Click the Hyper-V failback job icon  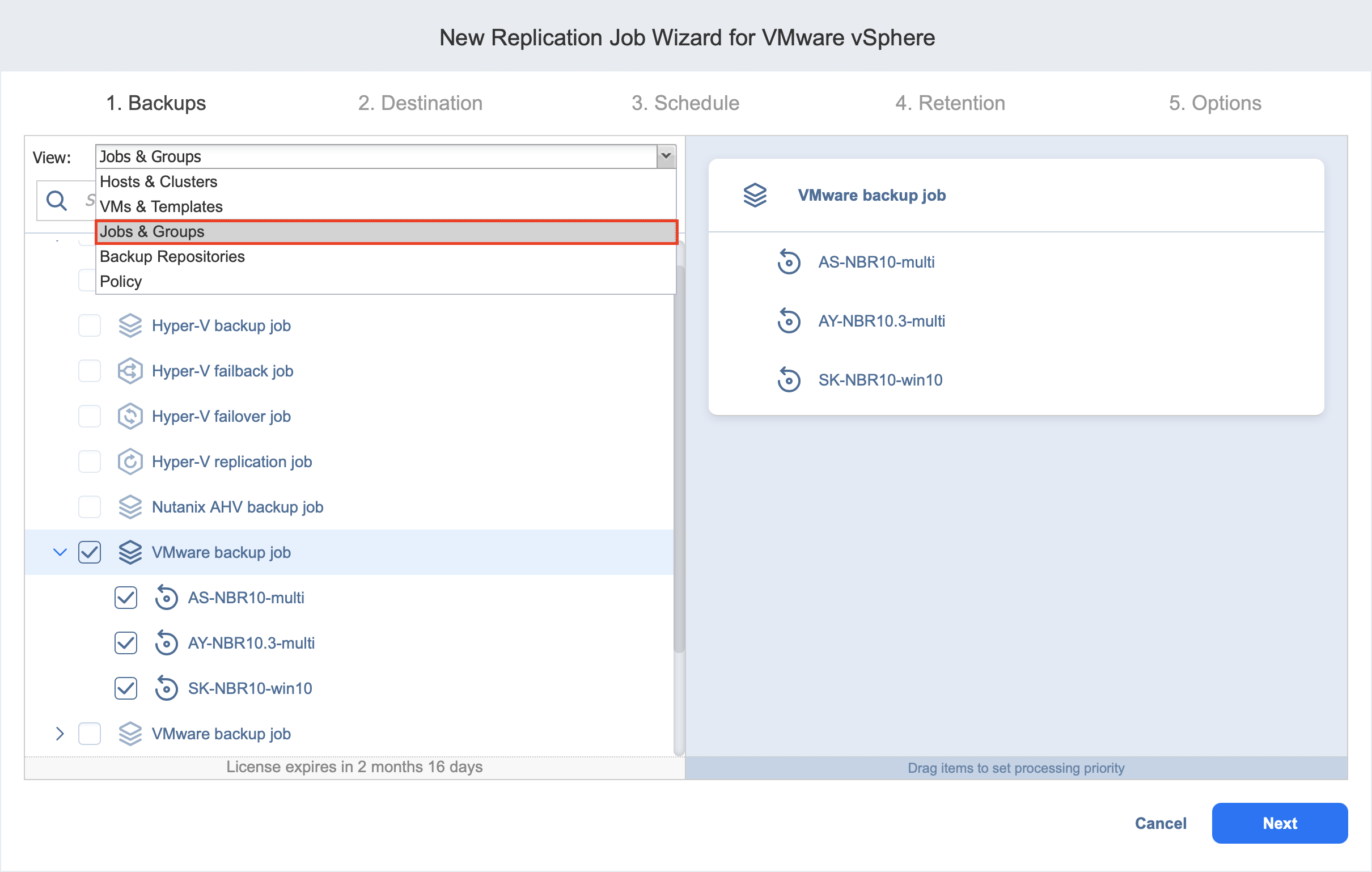(x=130, y=371)
